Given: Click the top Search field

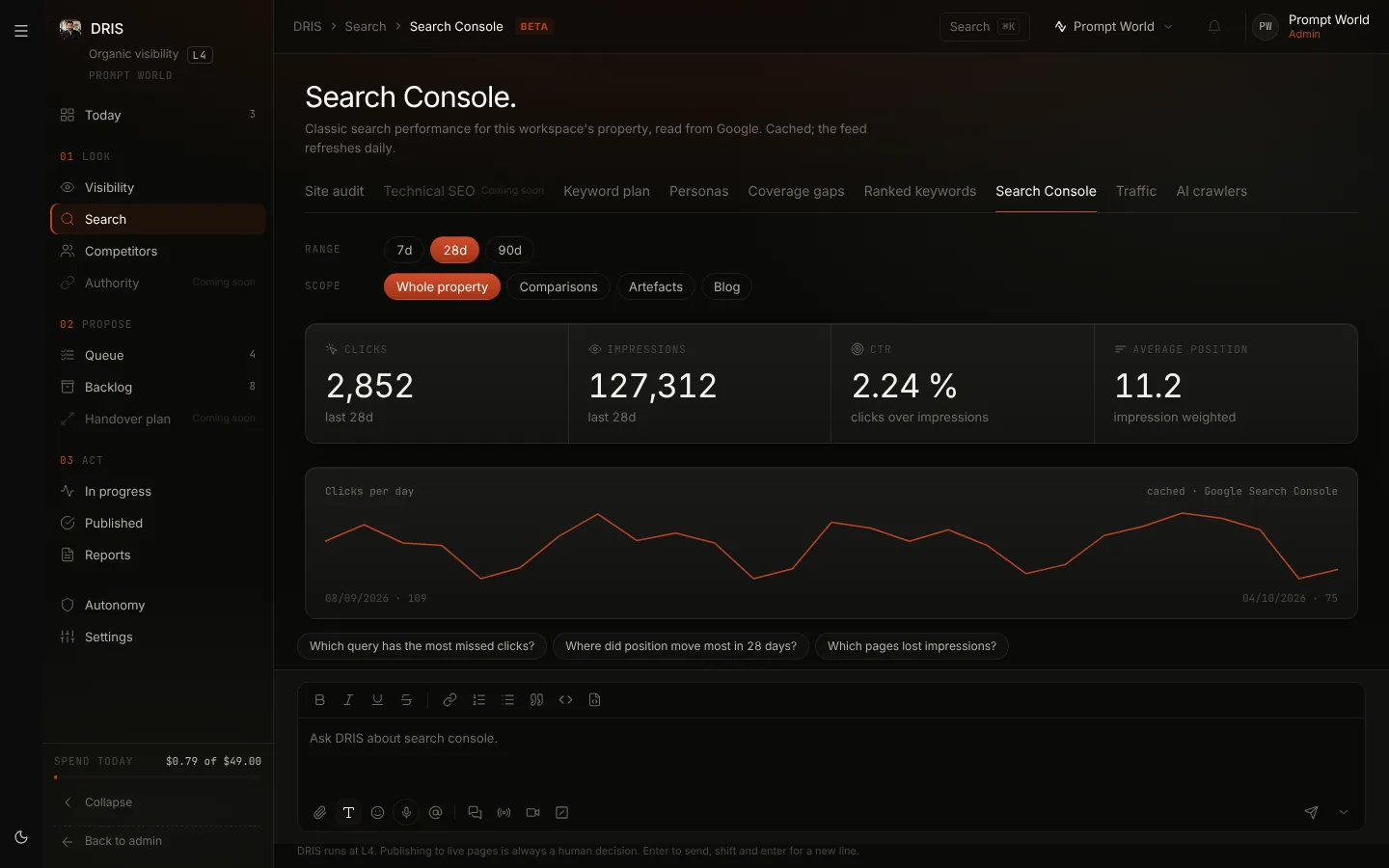Looking at the screenshot, I should pyautogui.click(x=984, y=27).
